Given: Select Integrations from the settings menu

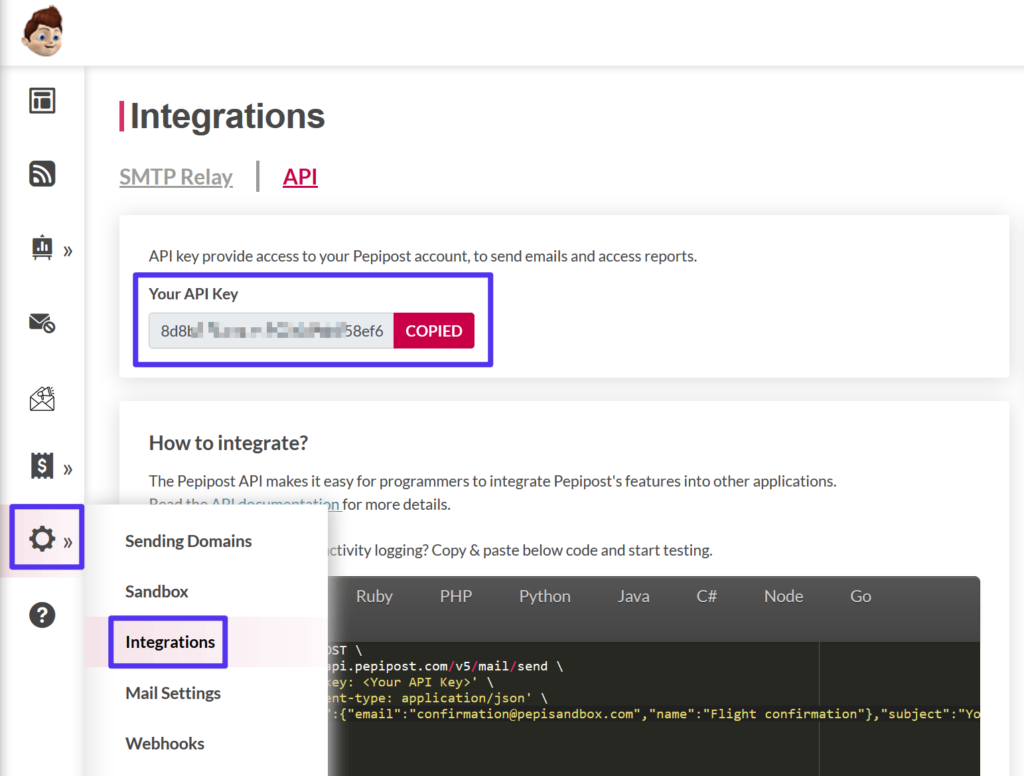Looking at the screenshot, I should 169,642.
